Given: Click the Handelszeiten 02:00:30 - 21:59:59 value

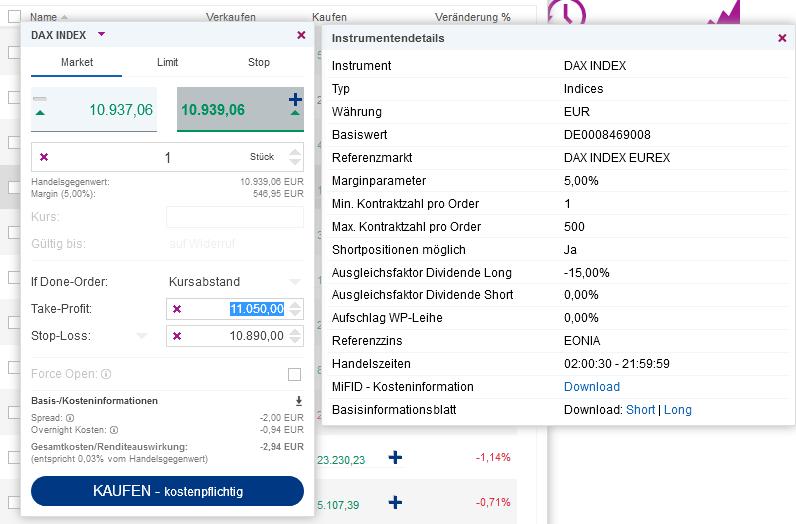Looking at the screenshot, I should pos(617,364).
